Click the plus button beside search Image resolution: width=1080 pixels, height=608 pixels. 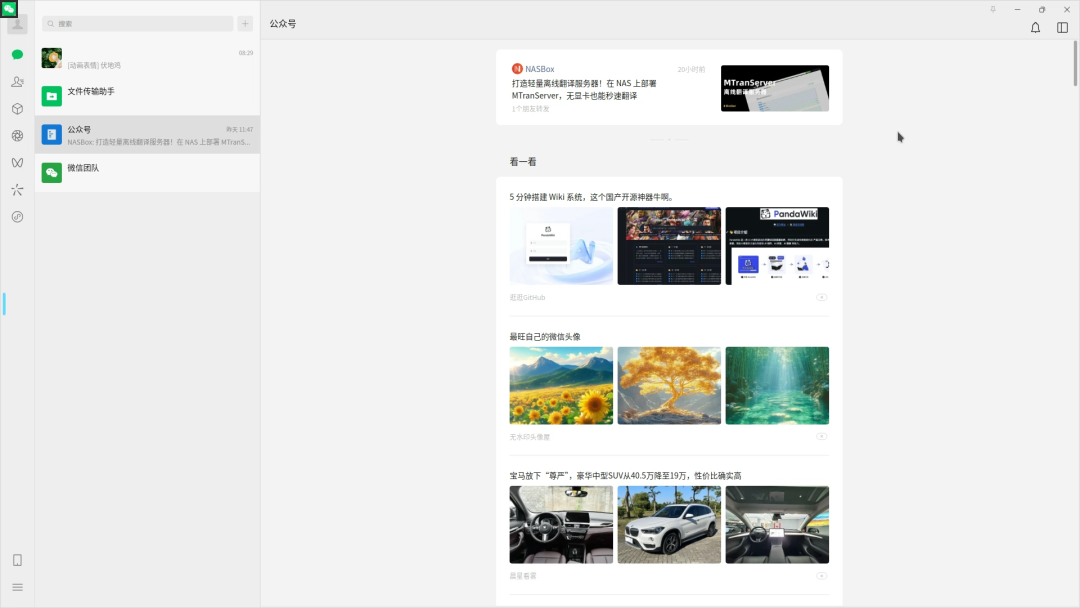pos(245,23)
